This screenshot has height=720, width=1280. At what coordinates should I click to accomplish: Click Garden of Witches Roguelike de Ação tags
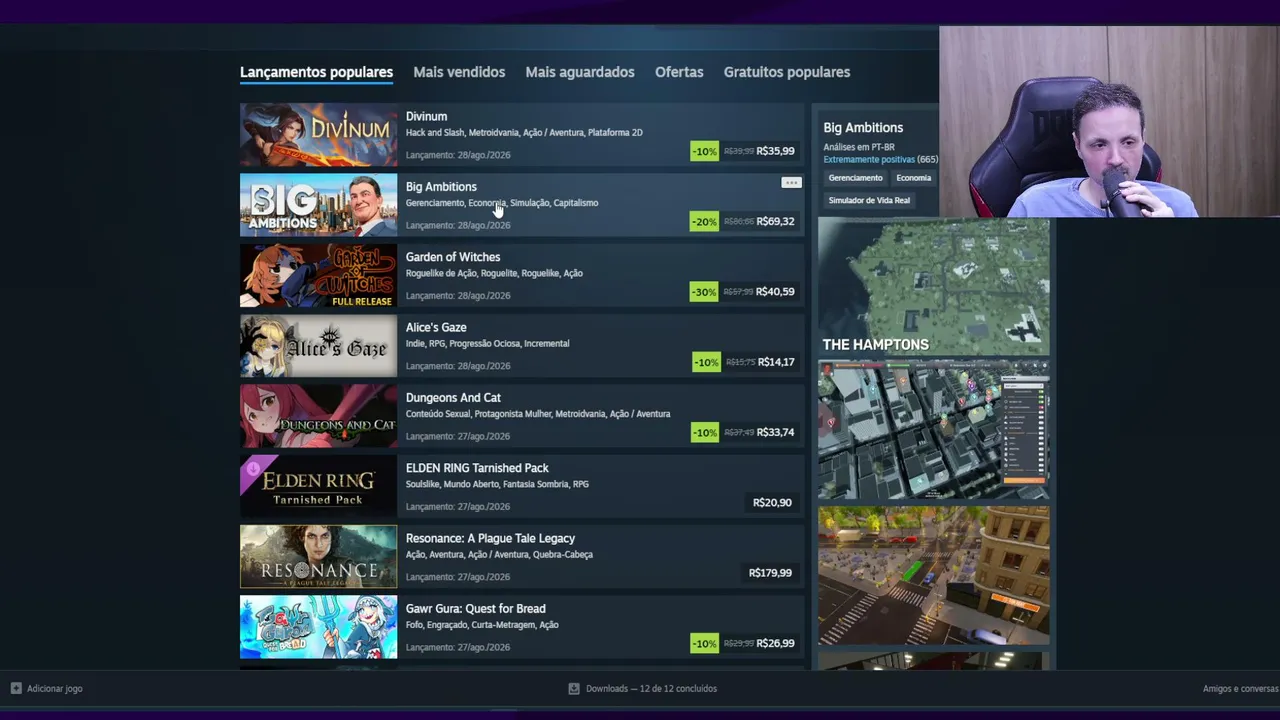(494, 273)
